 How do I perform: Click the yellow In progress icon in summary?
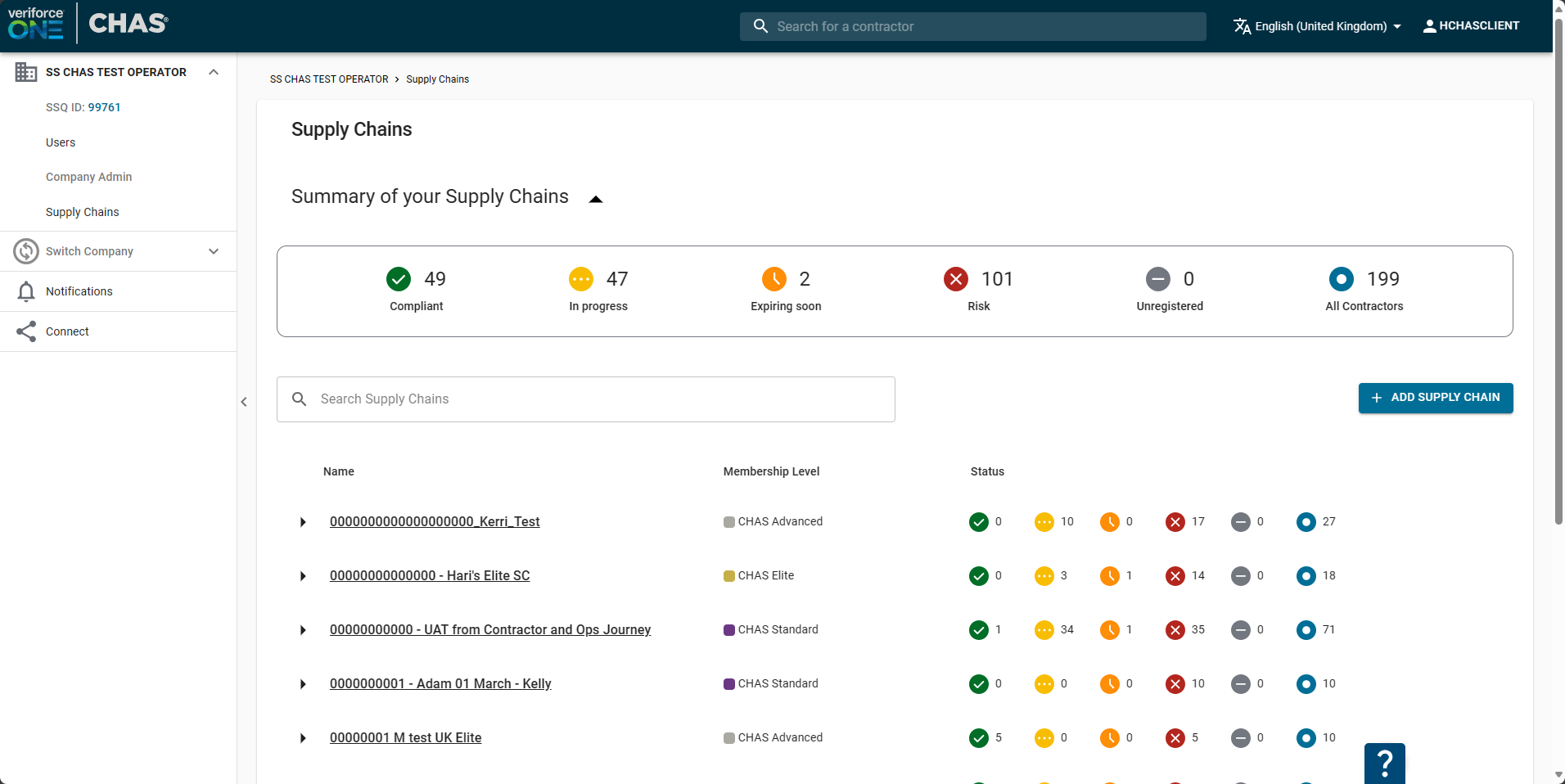pyautogui.click(x=581, y=279)
